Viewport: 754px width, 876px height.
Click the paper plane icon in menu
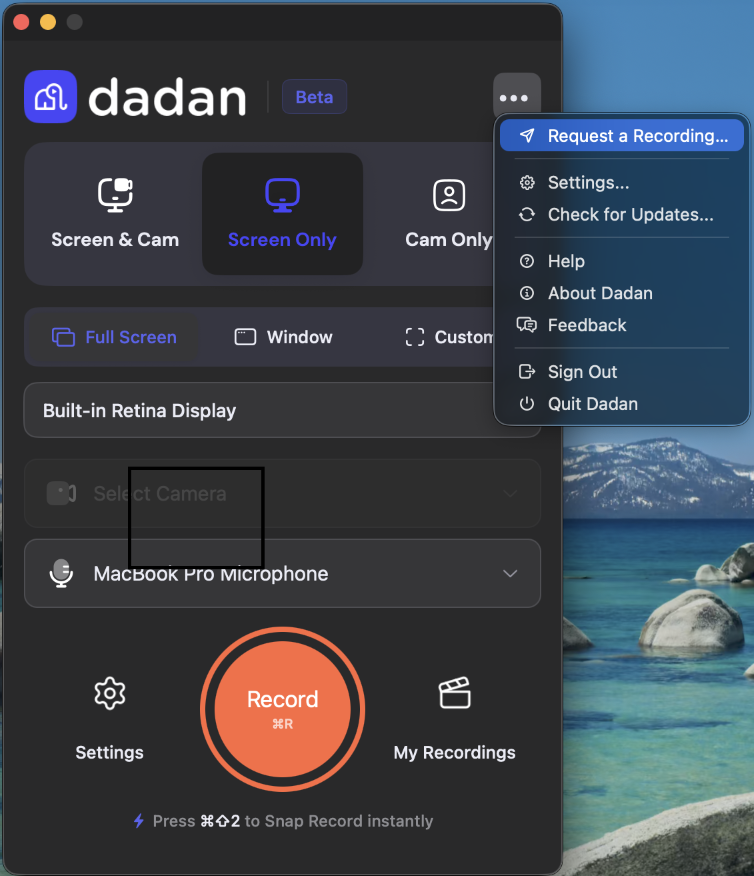[527, 135]
